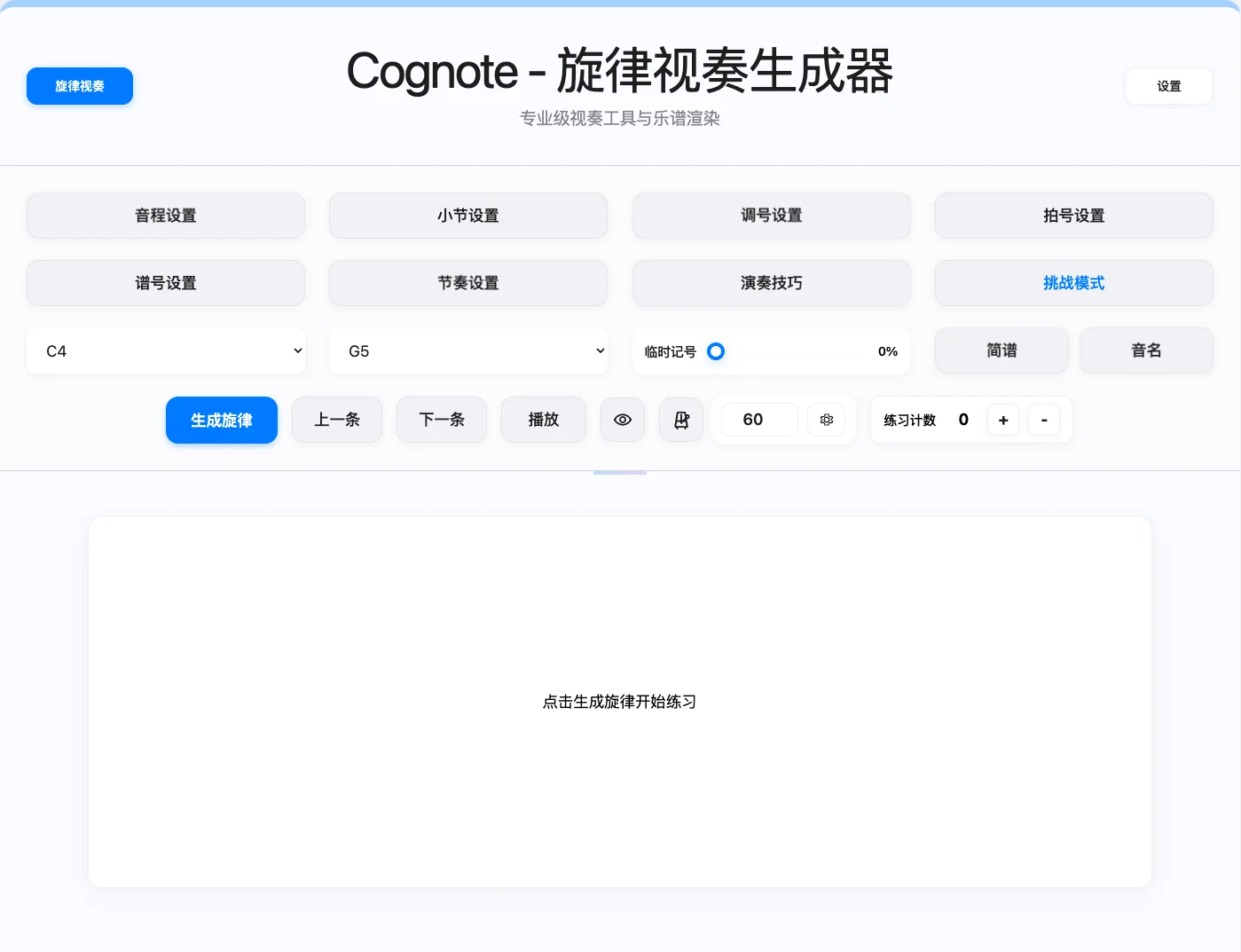Toggle 简谱 notation display
Screen dimensions: 1241x952
coord(1001,350)
